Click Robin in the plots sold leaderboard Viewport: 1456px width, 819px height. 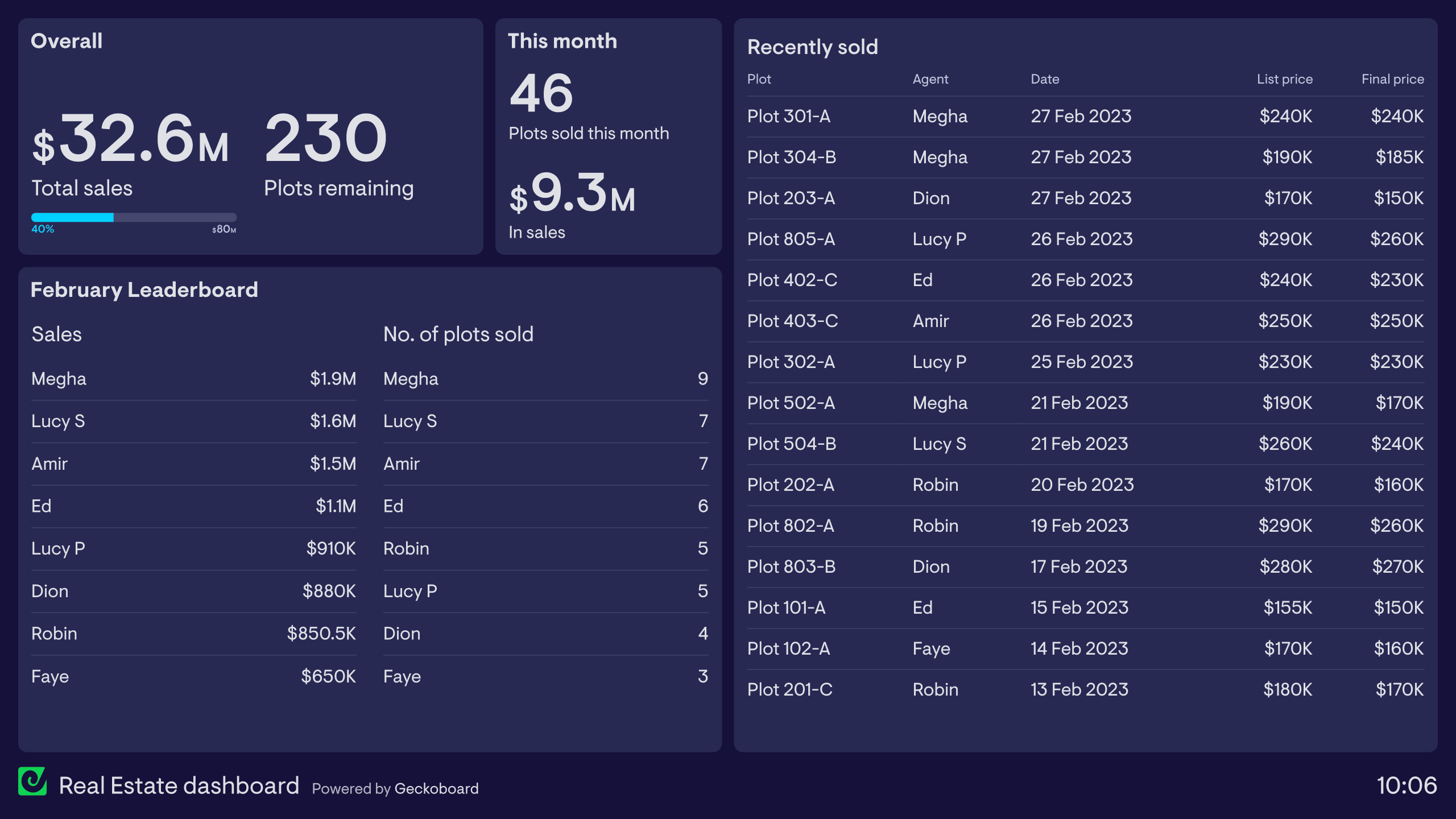click(x=406, y=549)
